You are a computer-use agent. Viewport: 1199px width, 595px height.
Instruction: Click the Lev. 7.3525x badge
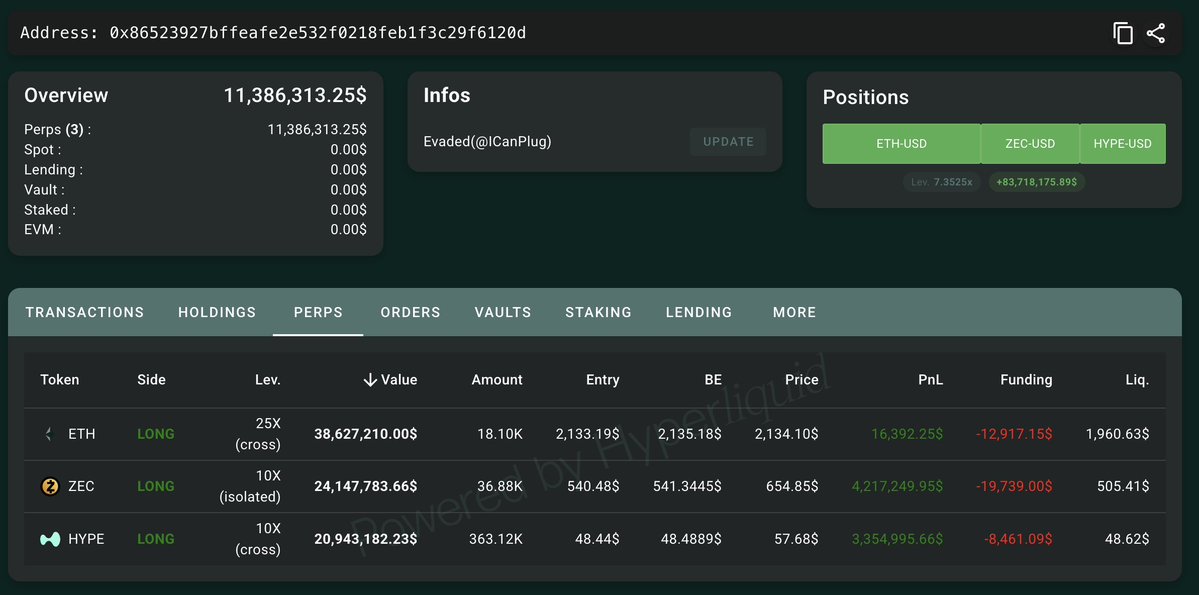pyautogui.click(x=941, y=182)
